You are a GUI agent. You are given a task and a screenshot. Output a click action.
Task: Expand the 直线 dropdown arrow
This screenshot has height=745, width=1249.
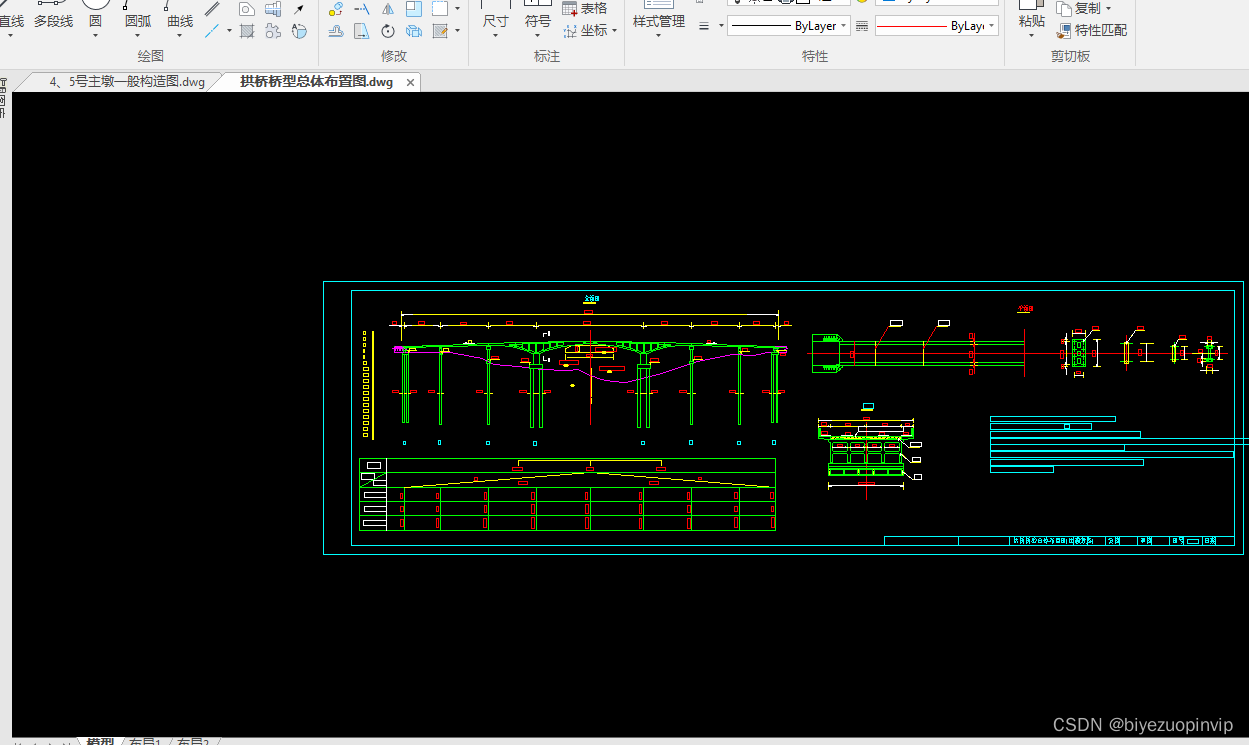click(x=10, y=36)
